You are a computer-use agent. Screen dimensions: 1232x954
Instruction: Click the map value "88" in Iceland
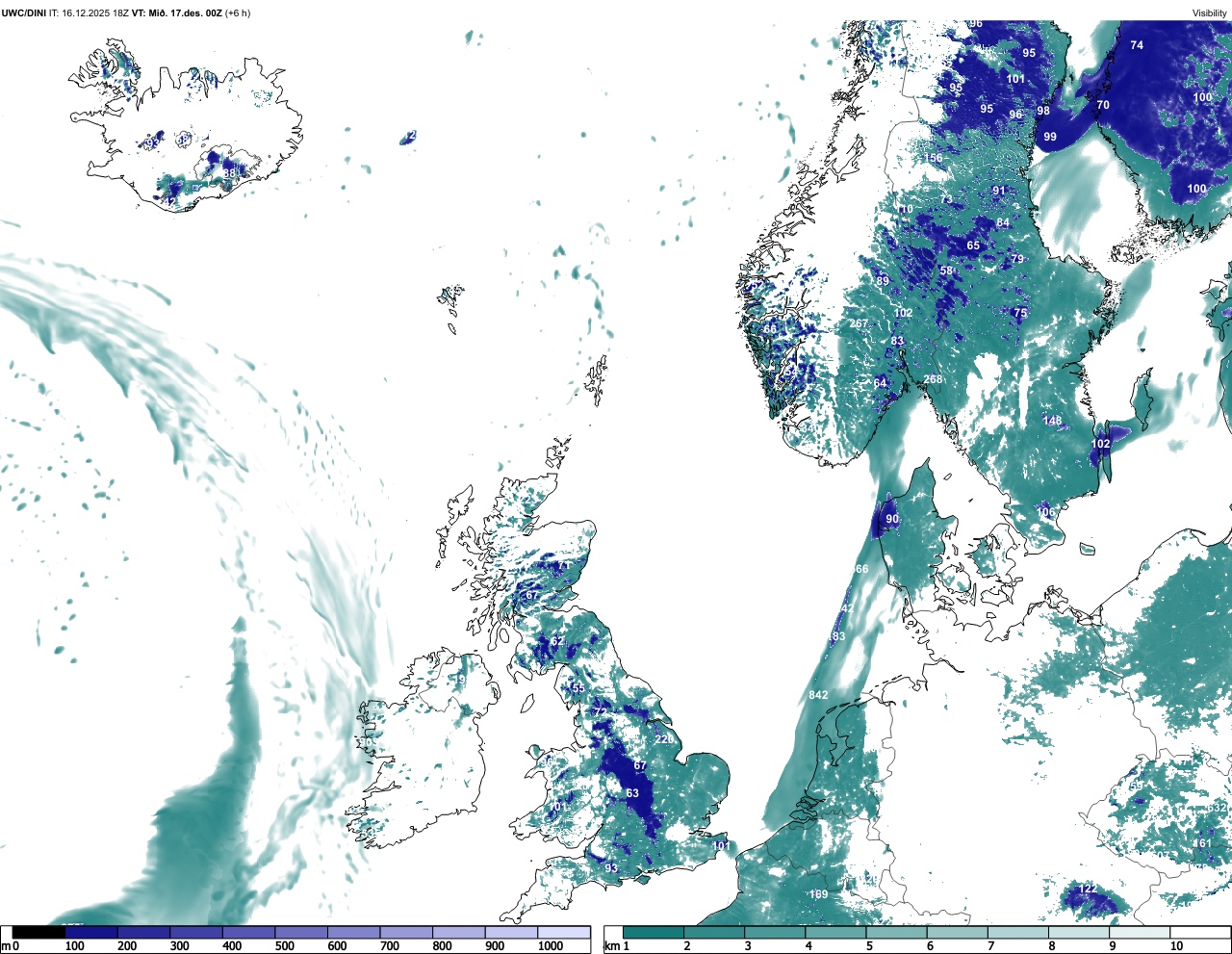(229, 173)
